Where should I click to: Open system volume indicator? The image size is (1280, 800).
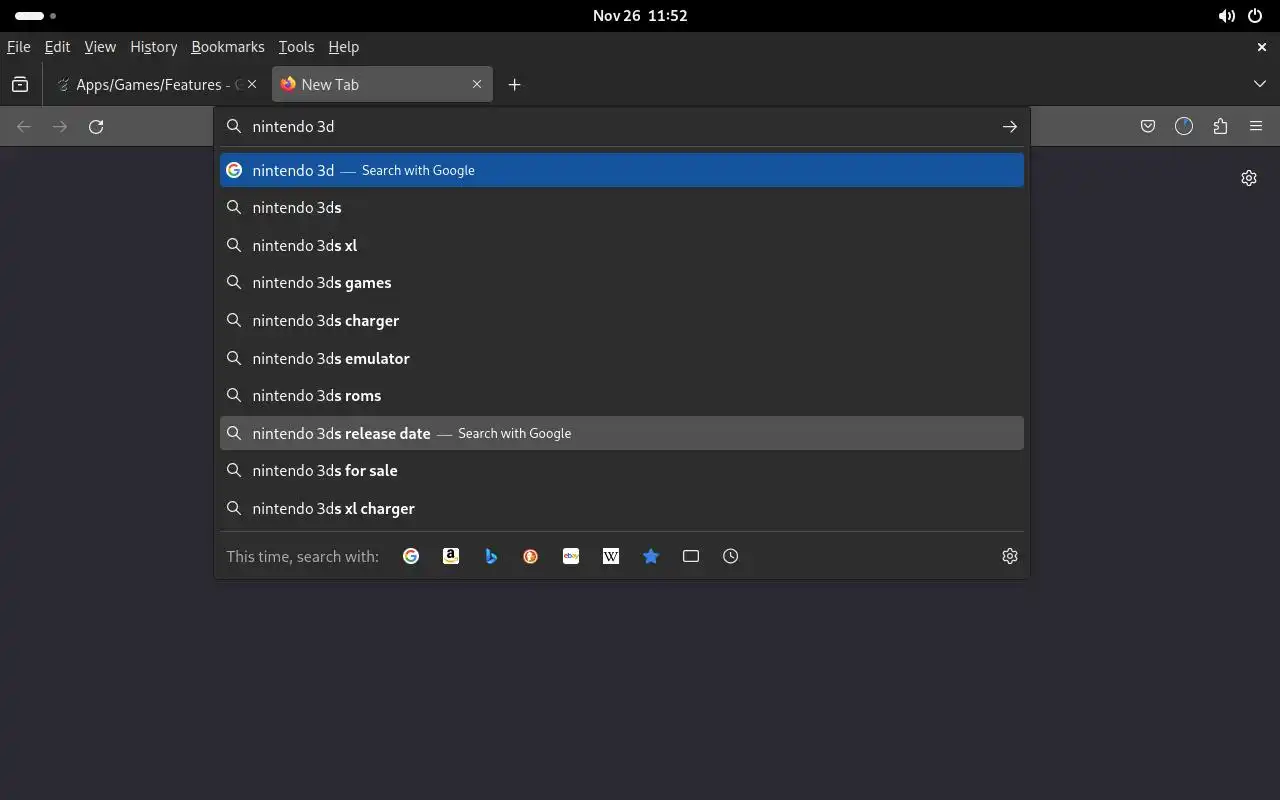point(1226,16)
